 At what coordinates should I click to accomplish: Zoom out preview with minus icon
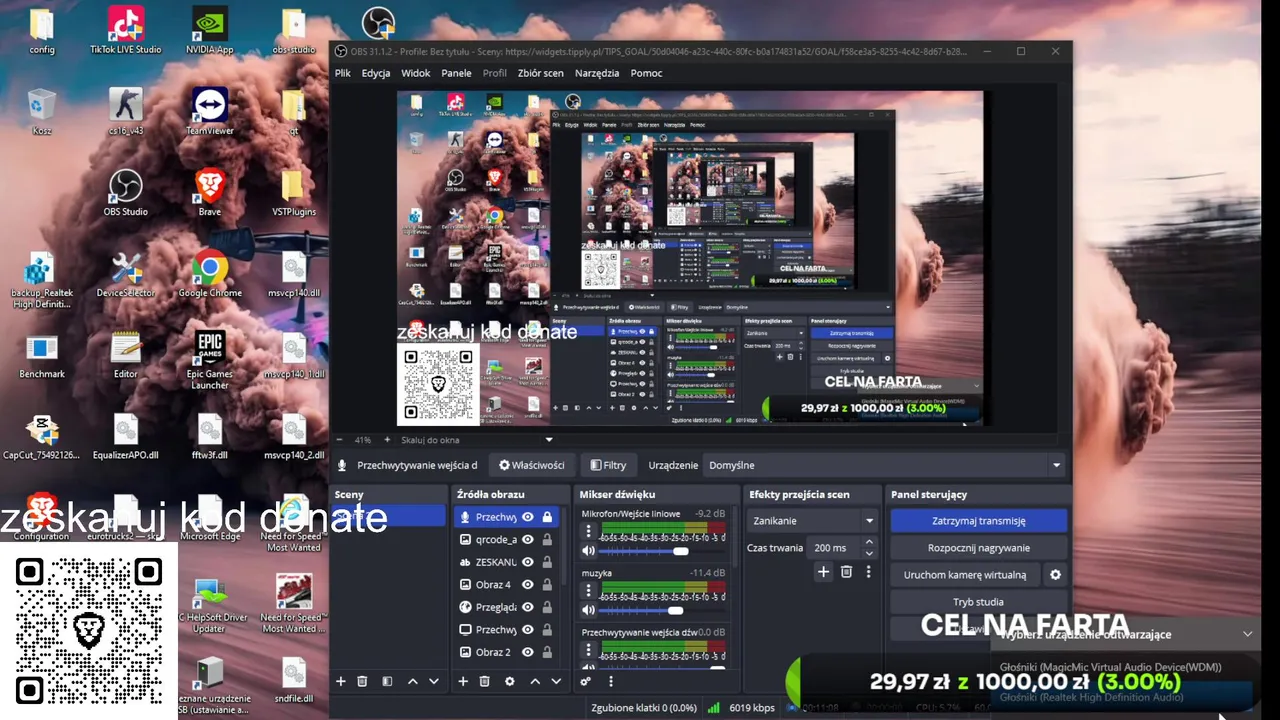click(339, 440)
